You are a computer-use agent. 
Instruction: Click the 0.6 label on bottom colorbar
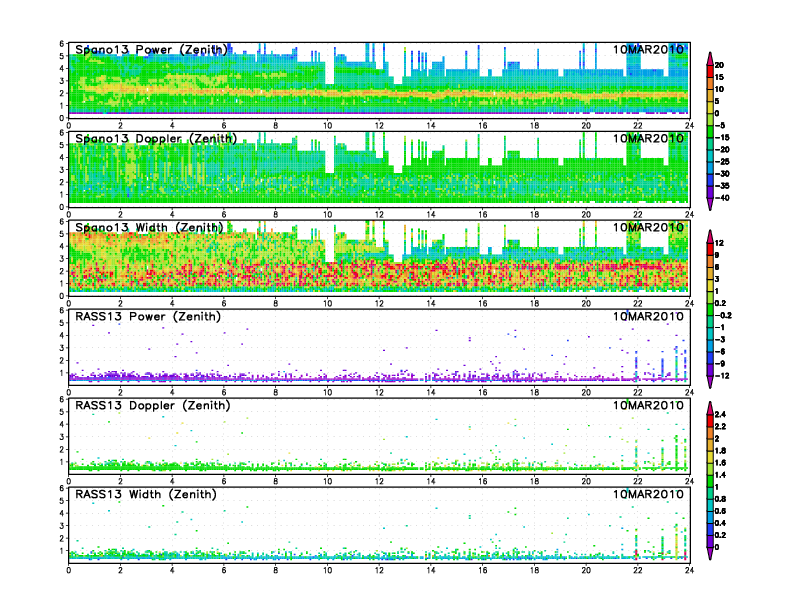pos(720,511)
